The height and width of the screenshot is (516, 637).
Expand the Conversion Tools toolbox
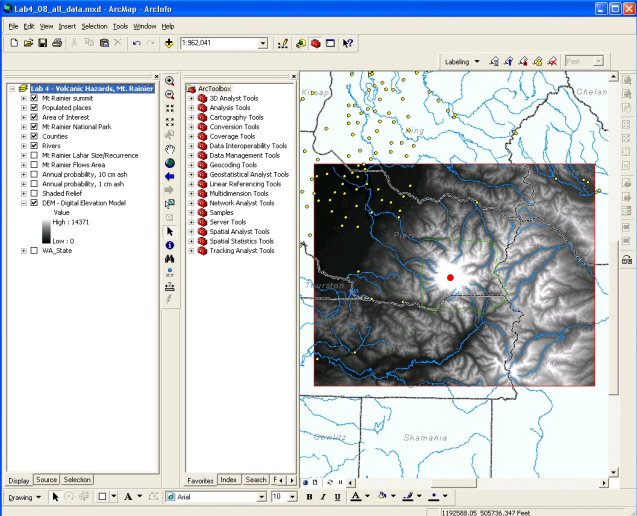coord(191,127)
